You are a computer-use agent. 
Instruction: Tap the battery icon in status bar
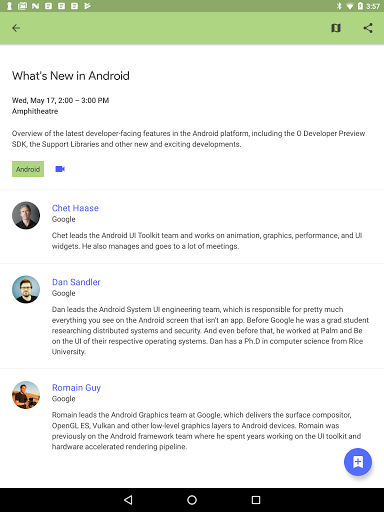(x=360, y=6)
